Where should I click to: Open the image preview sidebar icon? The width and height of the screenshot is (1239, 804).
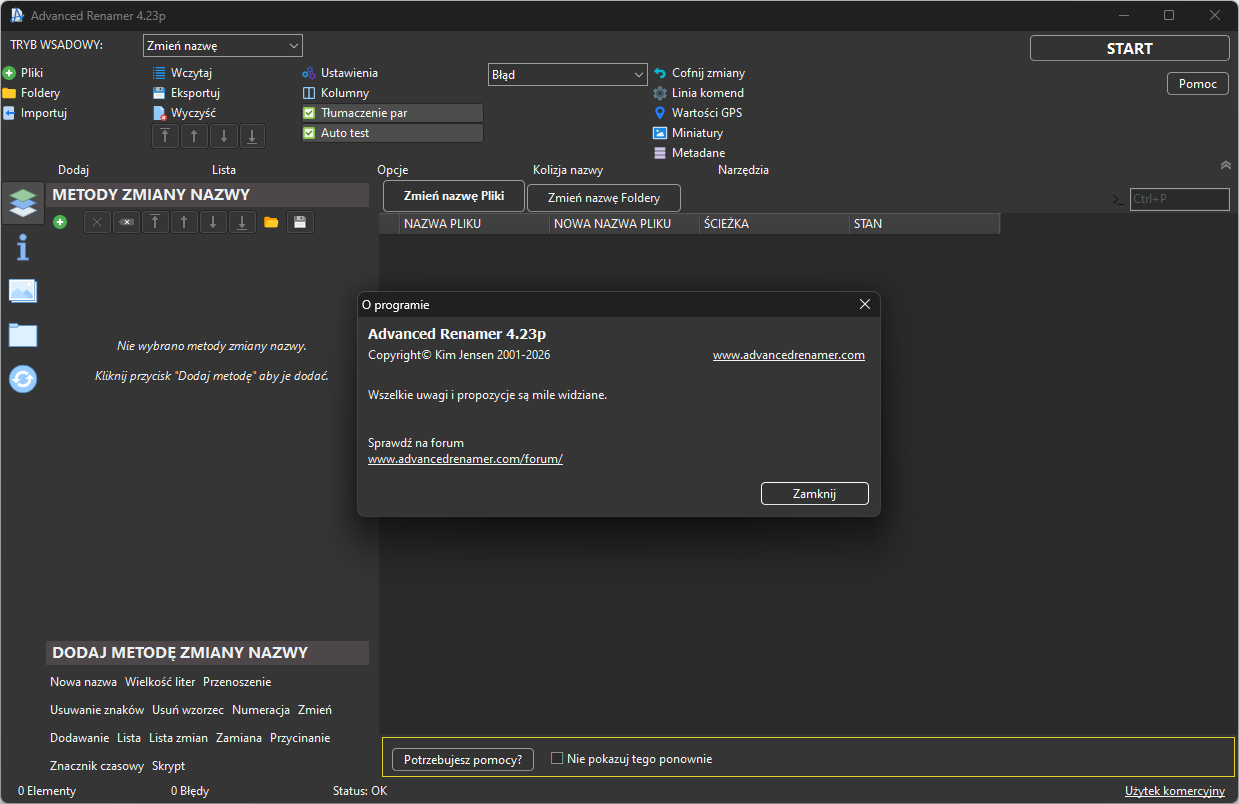click(23, 291)
